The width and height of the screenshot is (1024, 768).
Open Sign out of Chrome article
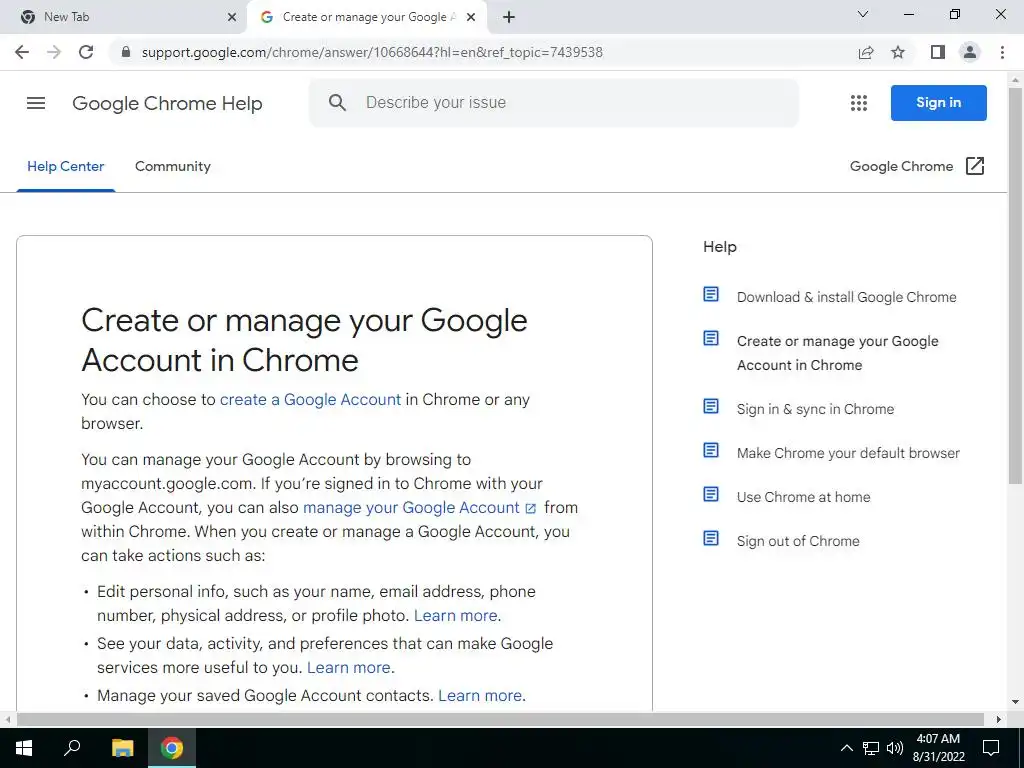point(798,541)
